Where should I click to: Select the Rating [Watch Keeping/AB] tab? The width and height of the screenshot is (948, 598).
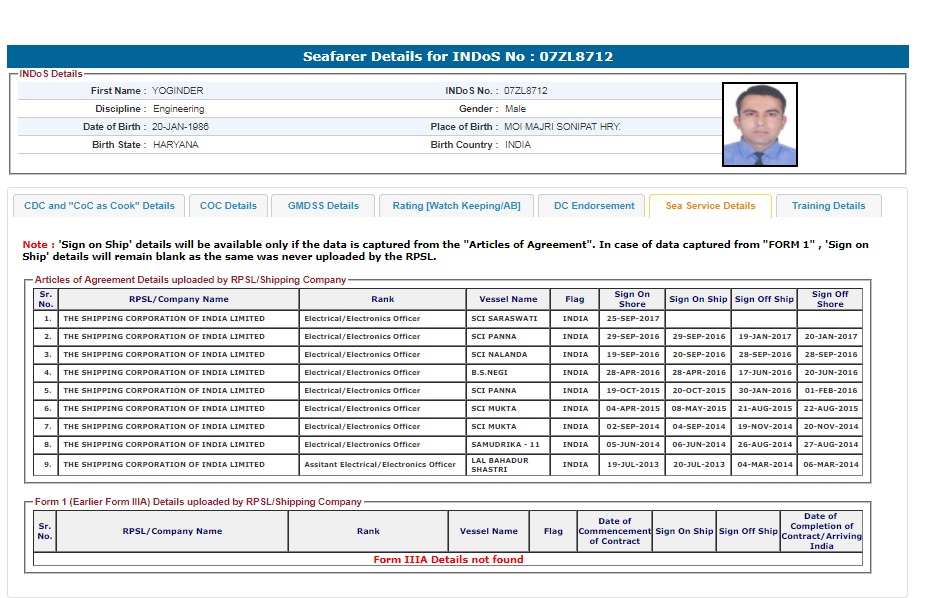point(456,206)
